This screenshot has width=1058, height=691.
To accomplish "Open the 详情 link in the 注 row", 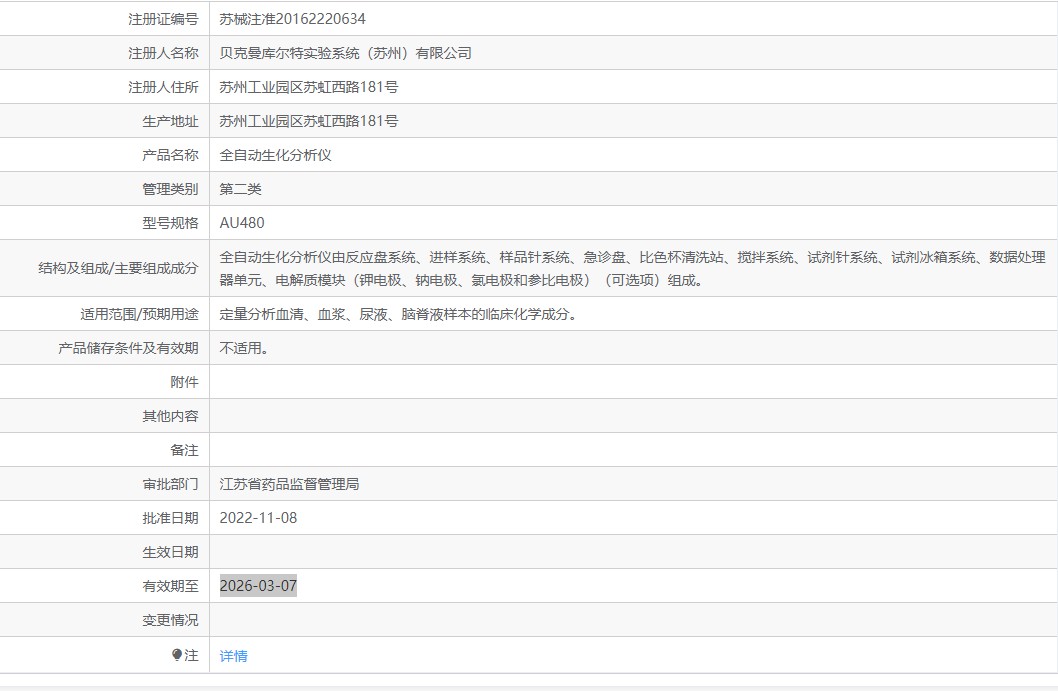I will [x=233, y=656].
